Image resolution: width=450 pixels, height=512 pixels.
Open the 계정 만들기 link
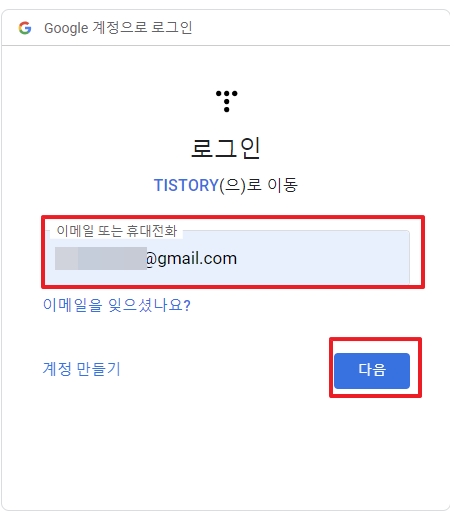(82, 369)
